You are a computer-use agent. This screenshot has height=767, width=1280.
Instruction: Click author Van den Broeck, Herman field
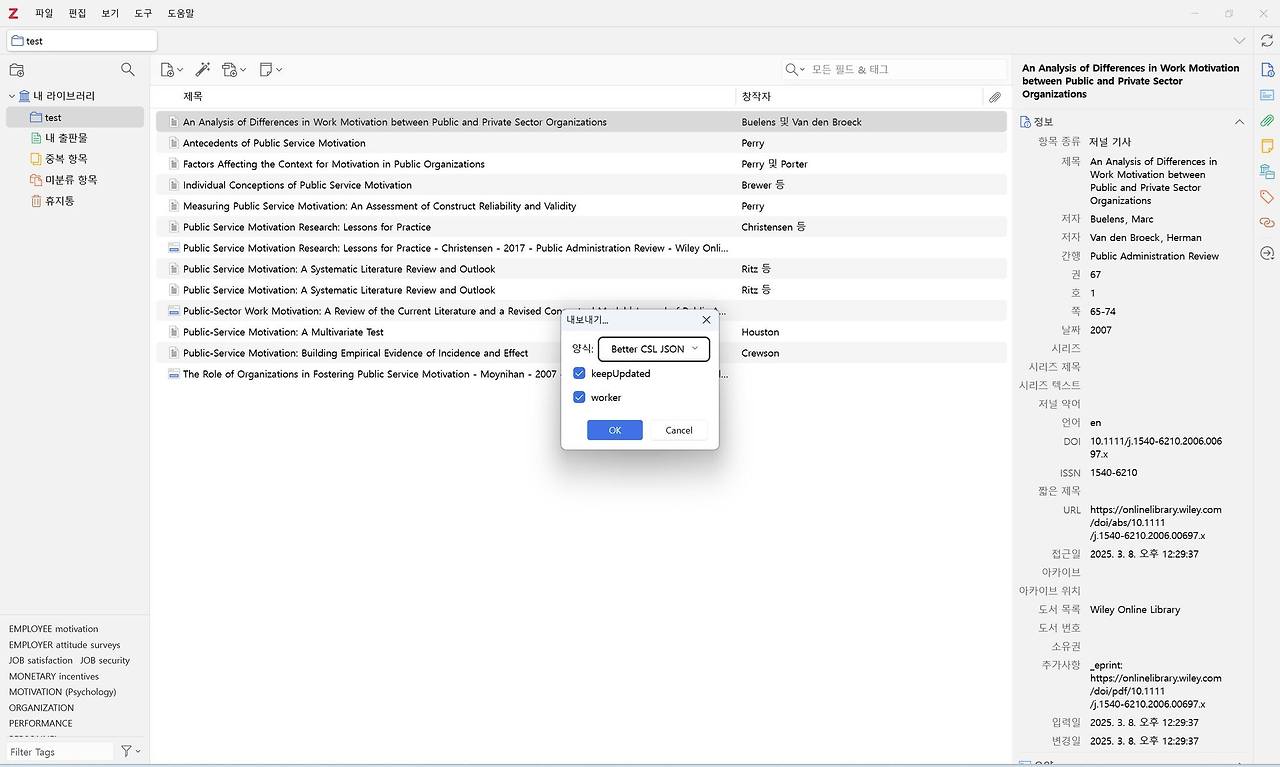tap(1145, 237)
